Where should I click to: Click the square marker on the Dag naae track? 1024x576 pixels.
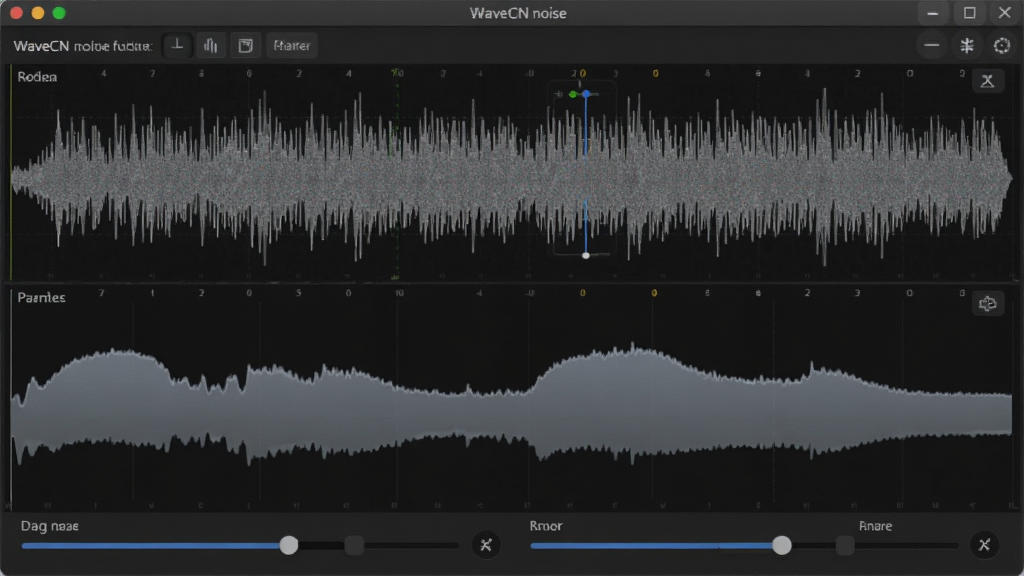354,545
